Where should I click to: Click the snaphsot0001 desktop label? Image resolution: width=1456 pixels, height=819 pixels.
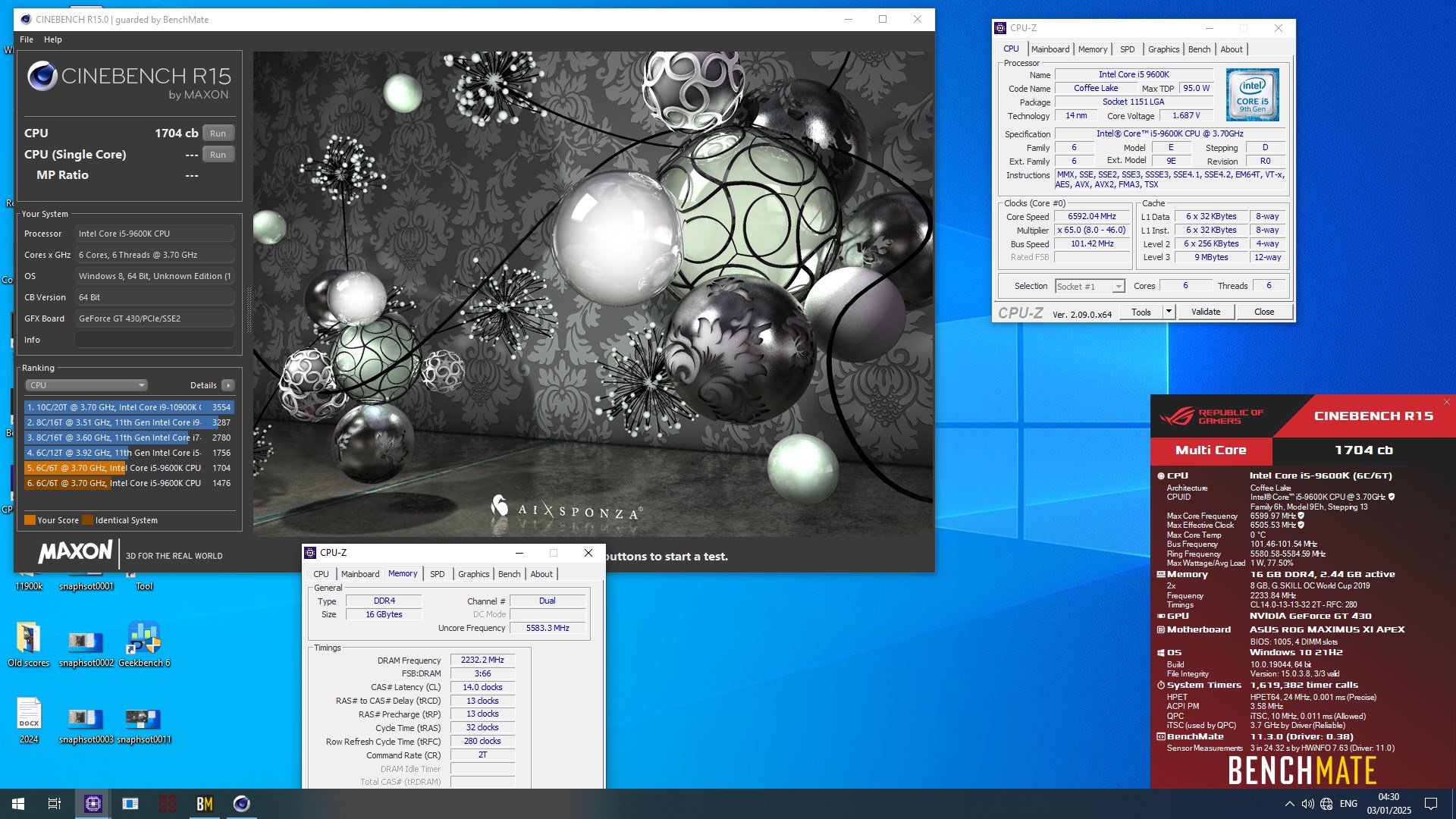tap(86, 586)
